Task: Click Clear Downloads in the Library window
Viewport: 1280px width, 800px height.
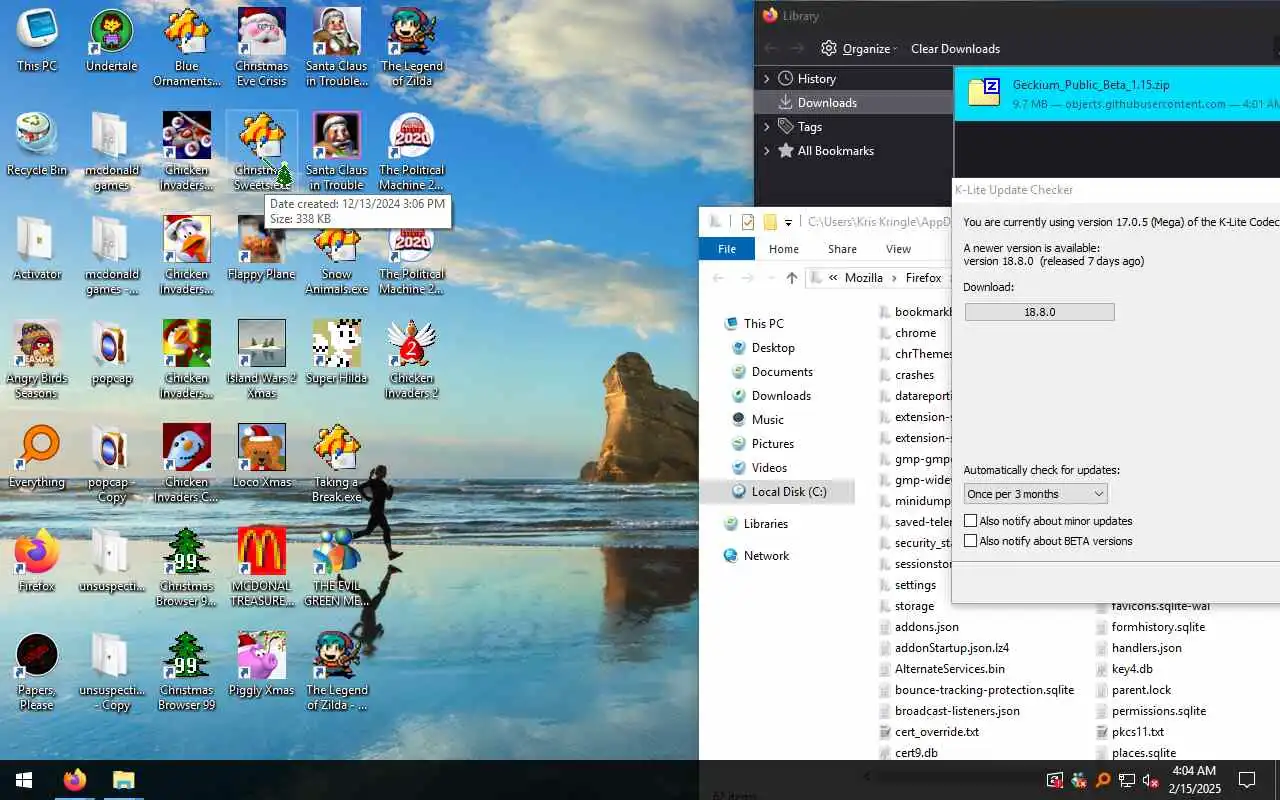Action: pyautogui.click(x=955, y=48)
